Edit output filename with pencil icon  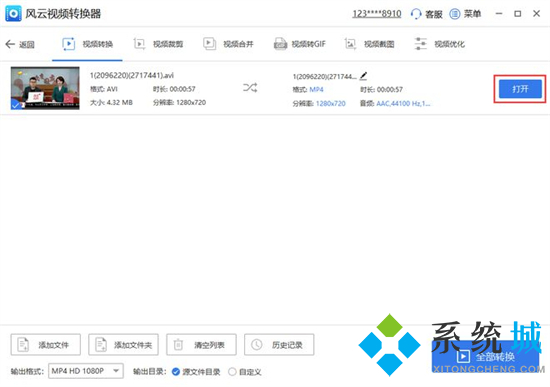(363, 76)
